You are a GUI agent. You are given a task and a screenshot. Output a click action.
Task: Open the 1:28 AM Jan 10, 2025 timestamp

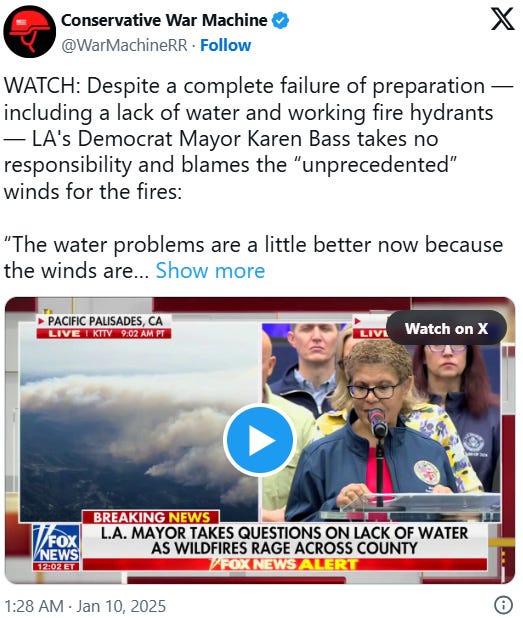pos(85,606)
